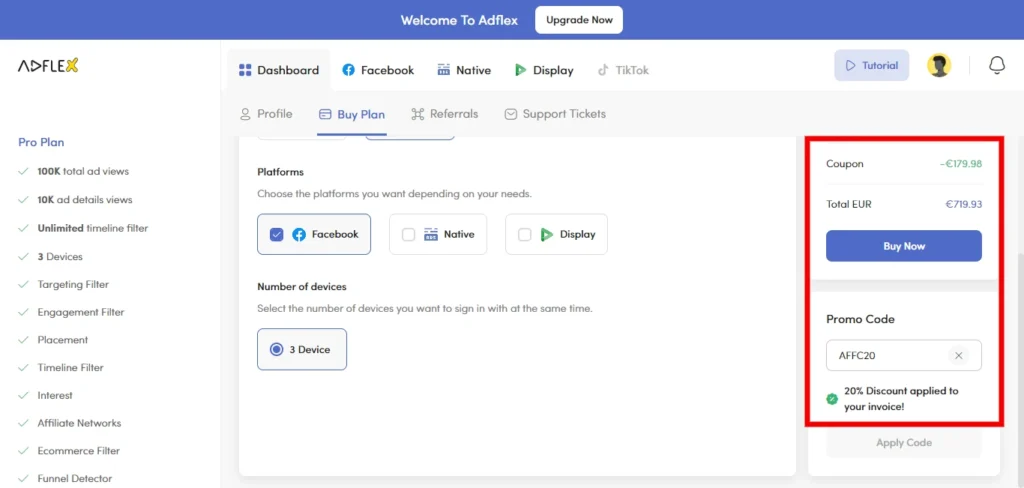Check the Display platform checkbox
1024x488 pixels.
point(524,235)
